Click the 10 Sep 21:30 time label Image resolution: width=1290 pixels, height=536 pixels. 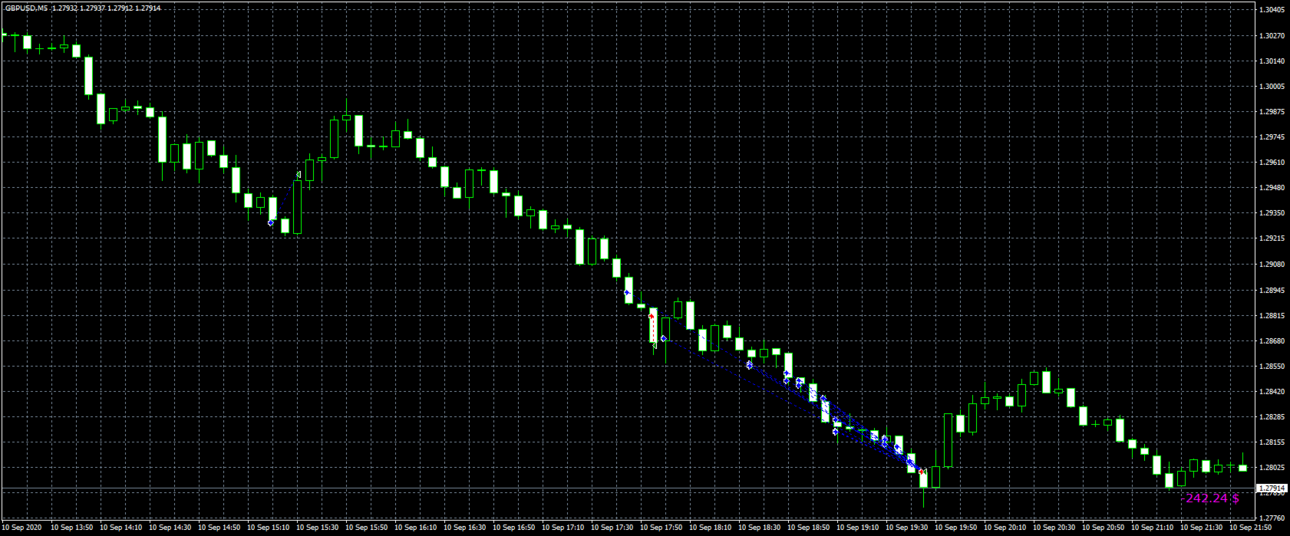tap(1200, 527)
